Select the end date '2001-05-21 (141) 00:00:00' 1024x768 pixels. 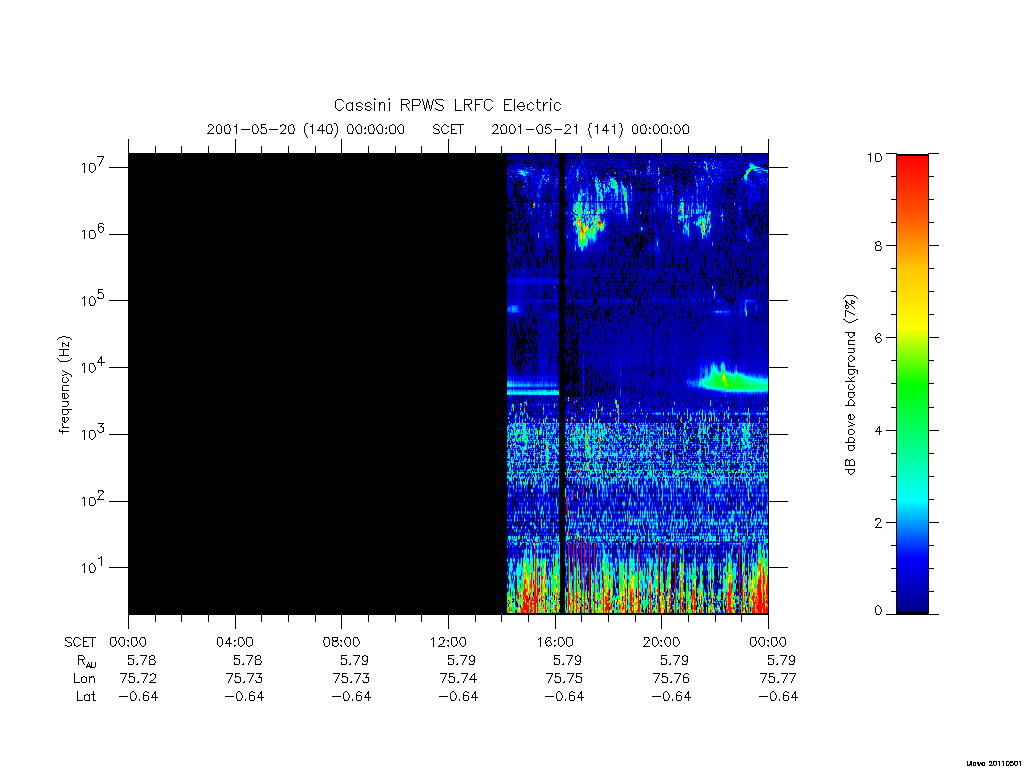590,129
